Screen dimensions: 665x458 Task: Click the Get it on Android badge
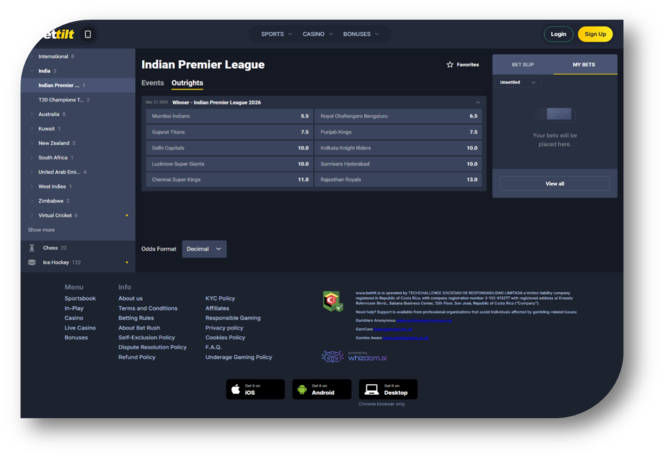point(321,389)
